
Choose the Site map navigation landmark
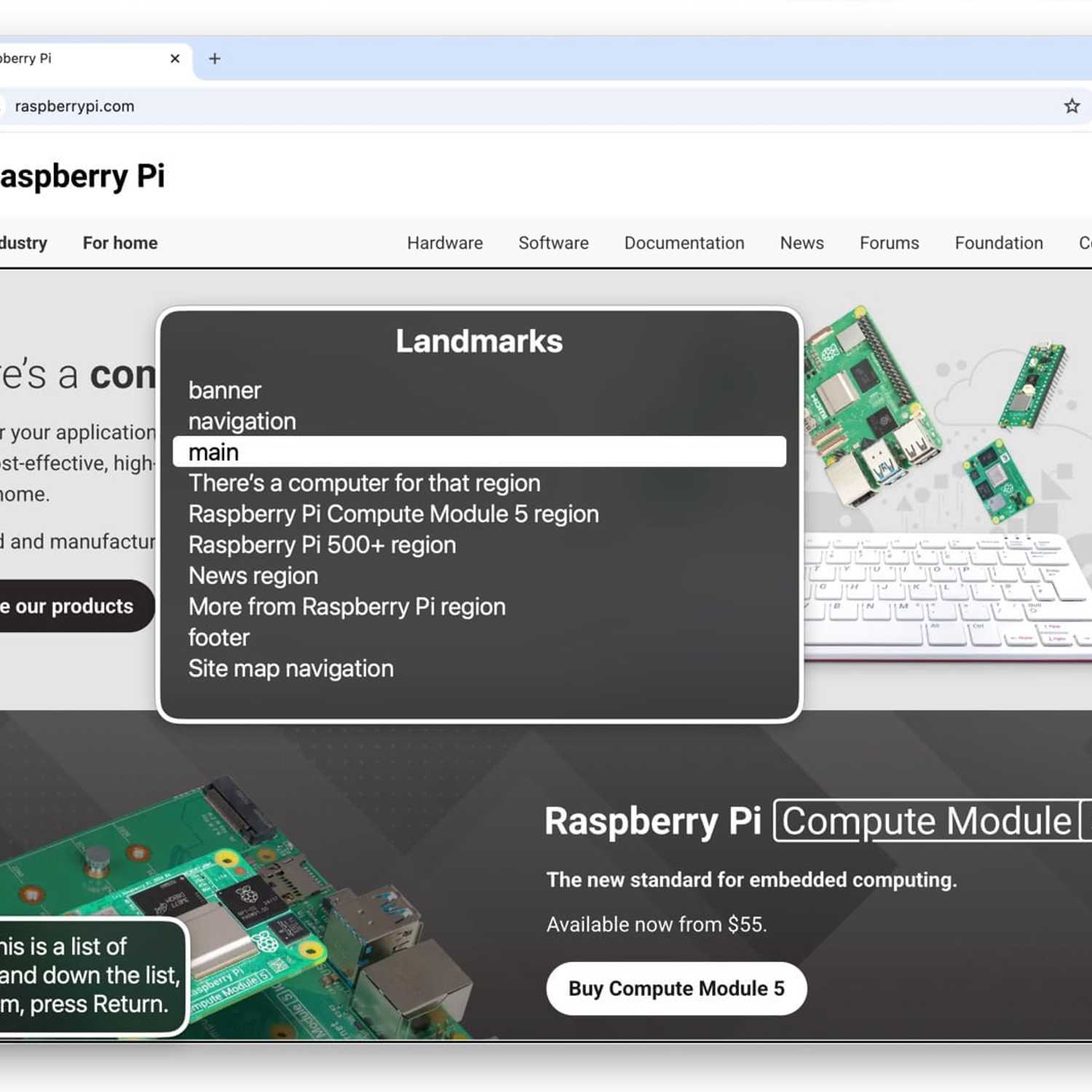point(290,669)
